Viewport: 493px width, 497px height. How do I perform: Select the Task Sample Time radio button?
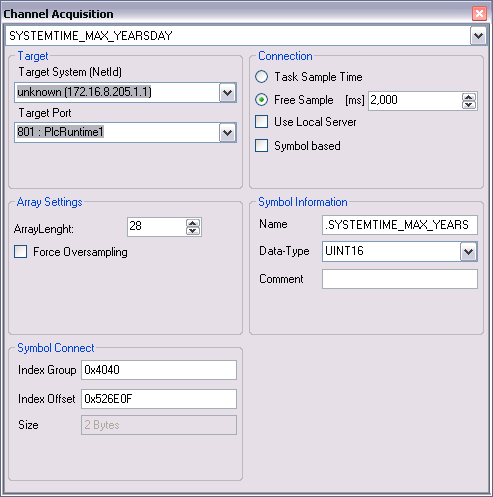click(x=261, y=77)
